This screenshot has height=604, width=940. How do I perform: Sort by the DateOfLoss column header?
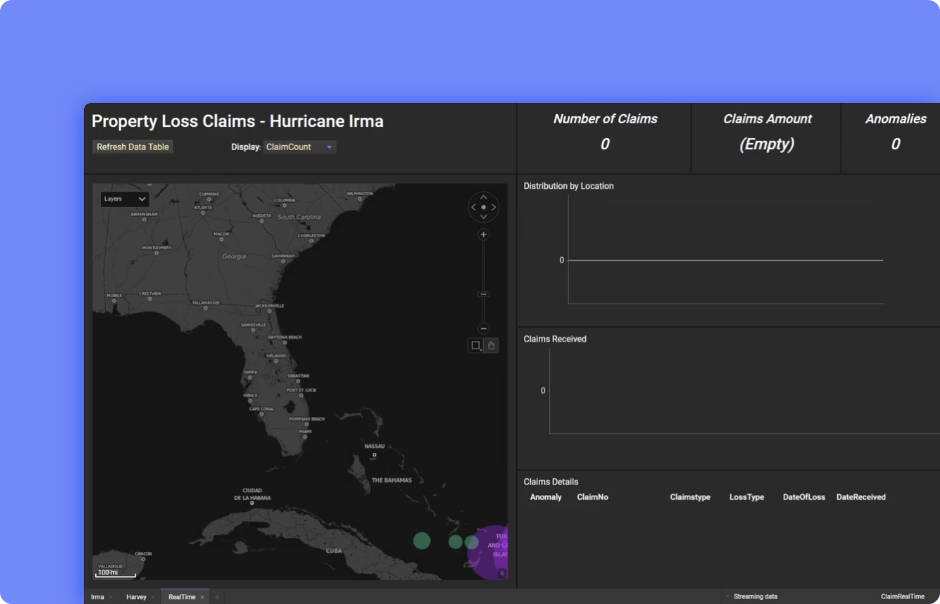803,497
